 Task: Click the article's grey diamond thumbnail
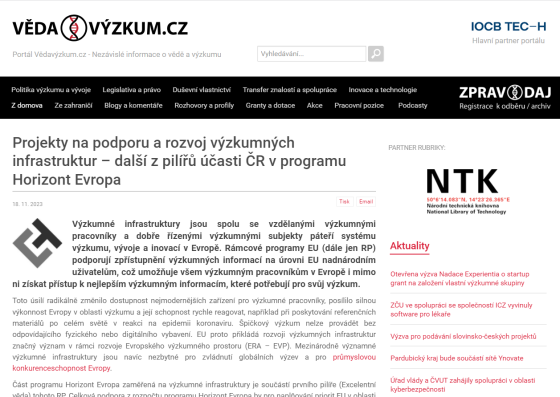pyautogui.click(x=37, y=243)
